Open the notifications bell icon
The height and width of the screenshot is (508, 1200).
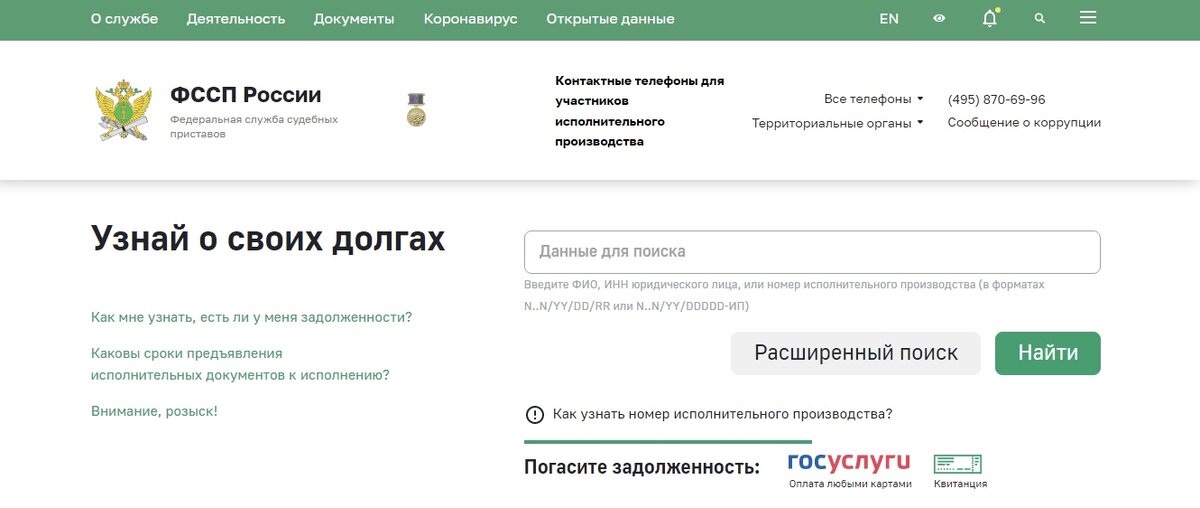pyautogui.click(x=989, y=18)
